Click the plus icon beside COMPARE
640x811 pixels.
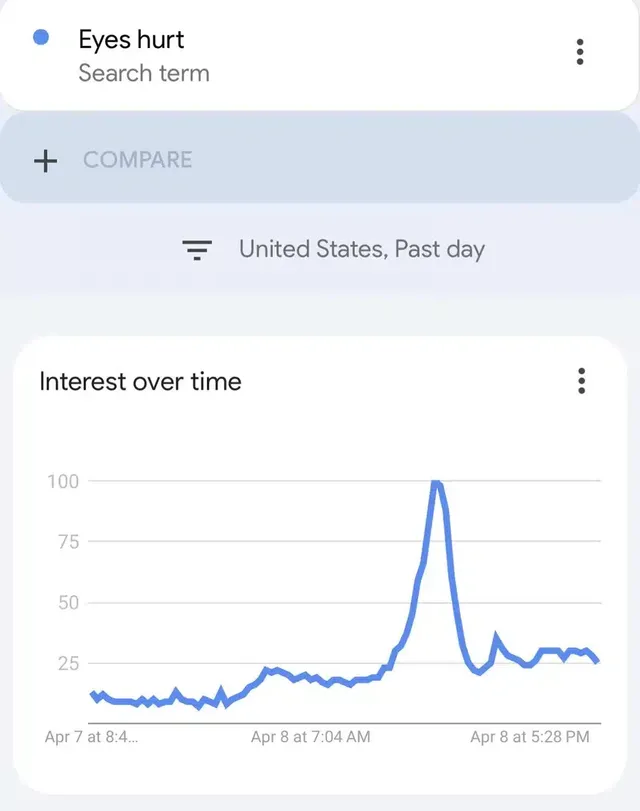[x=46, y=160]
